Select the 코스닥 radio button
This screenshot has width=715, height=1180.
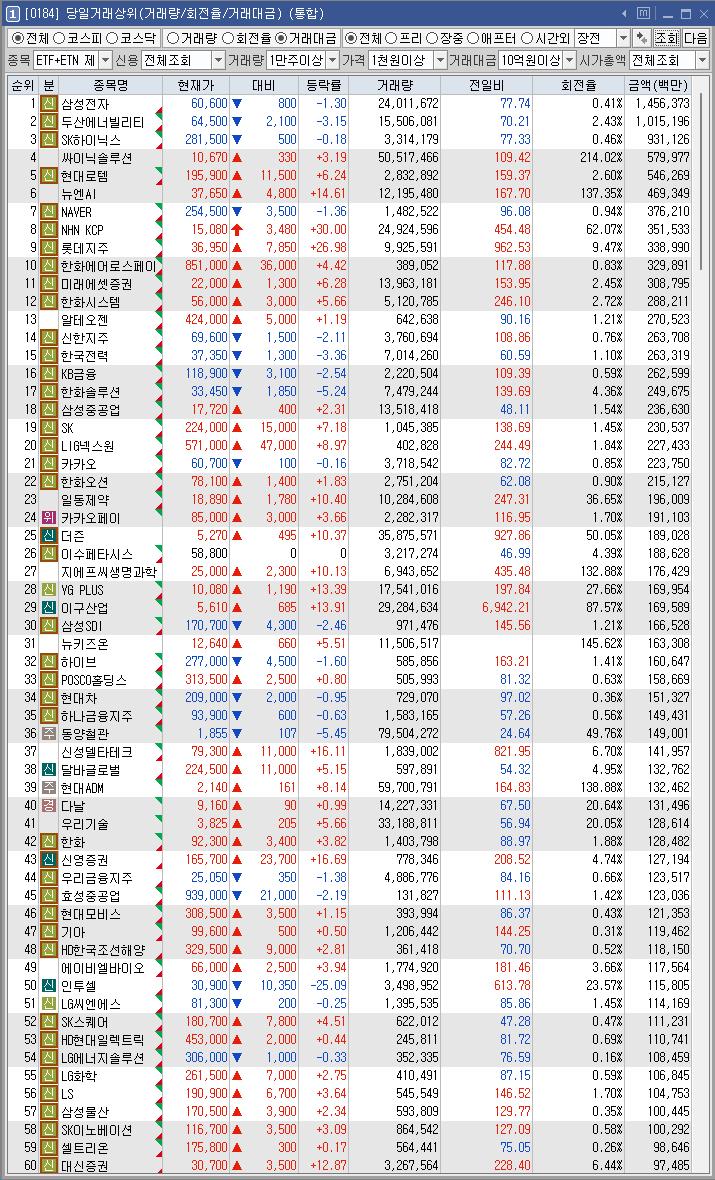pos(132,38)
